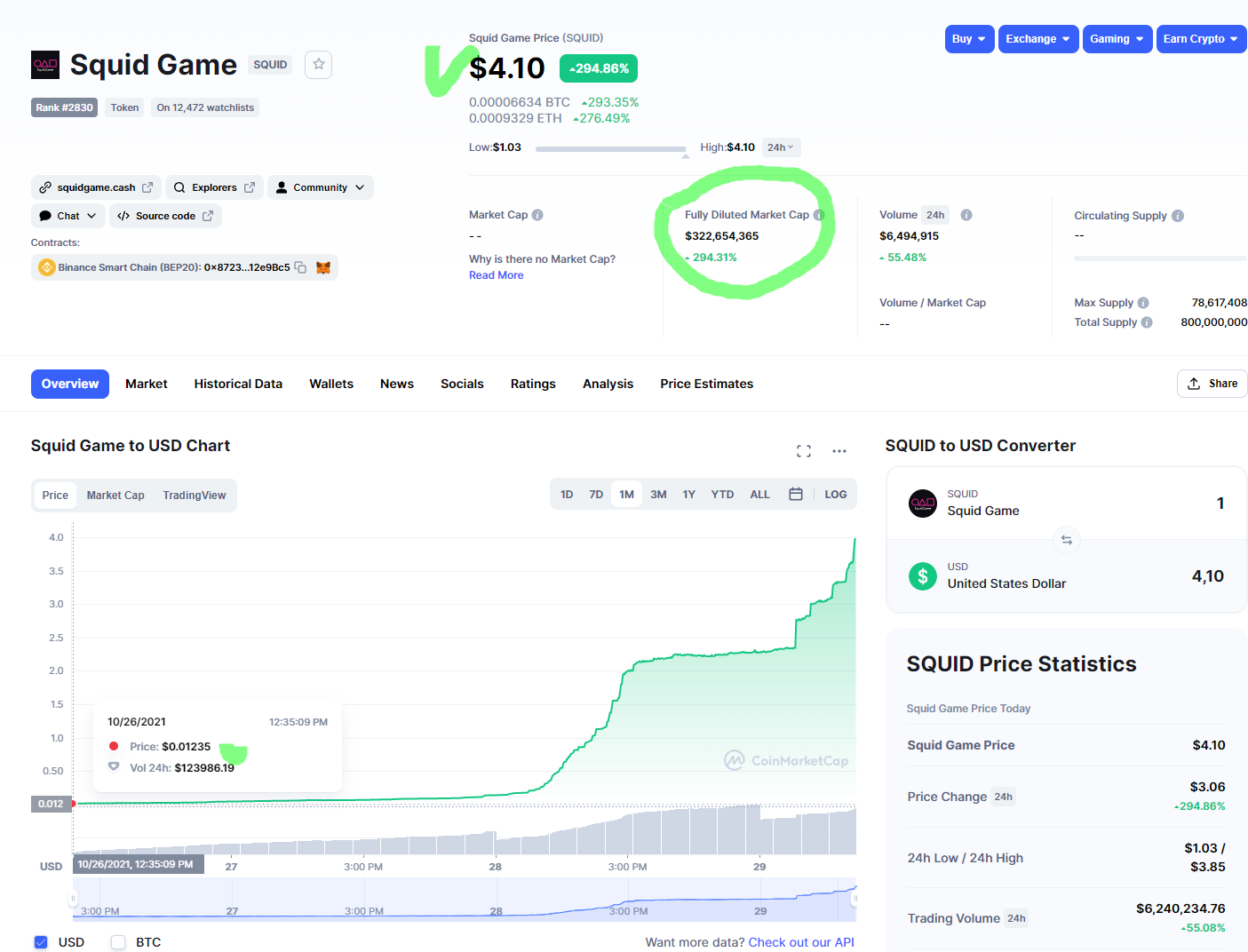Open the Gaming dropdown
Viewport: 1248px width, 952px height.
coord(1117,39)
